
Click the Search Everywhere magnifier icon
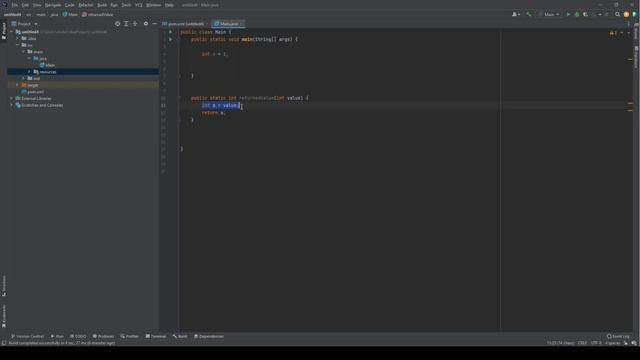click(618, 14)
